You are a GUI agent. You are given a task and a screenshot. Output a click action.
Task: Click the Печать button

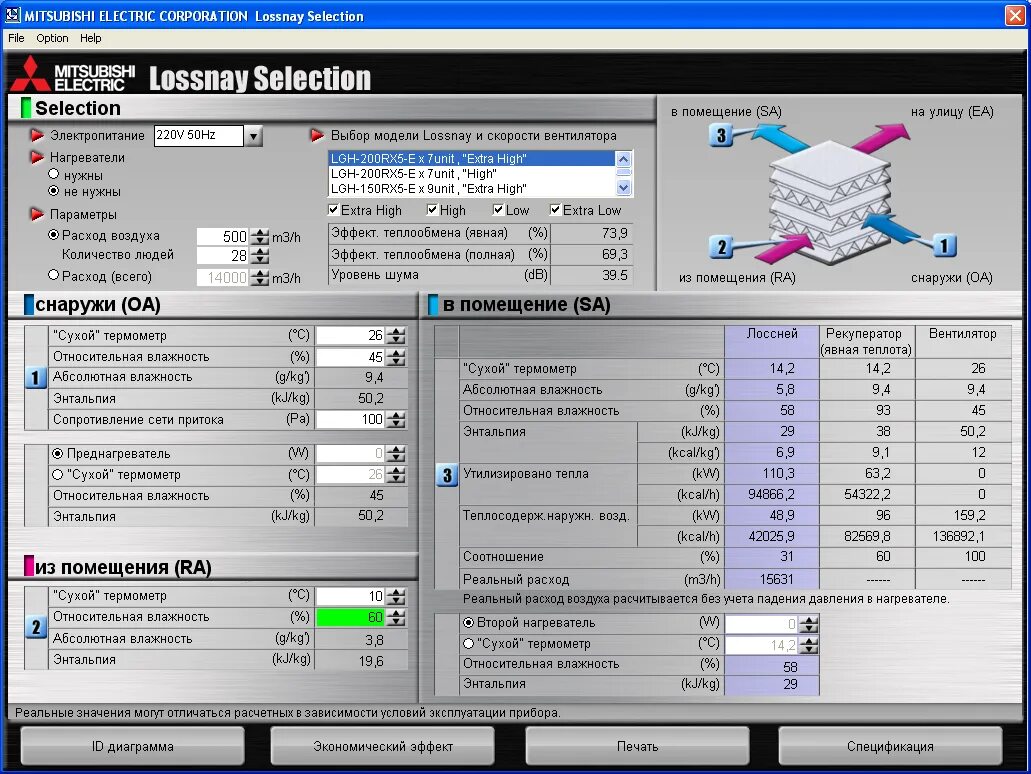click(637, 746)
